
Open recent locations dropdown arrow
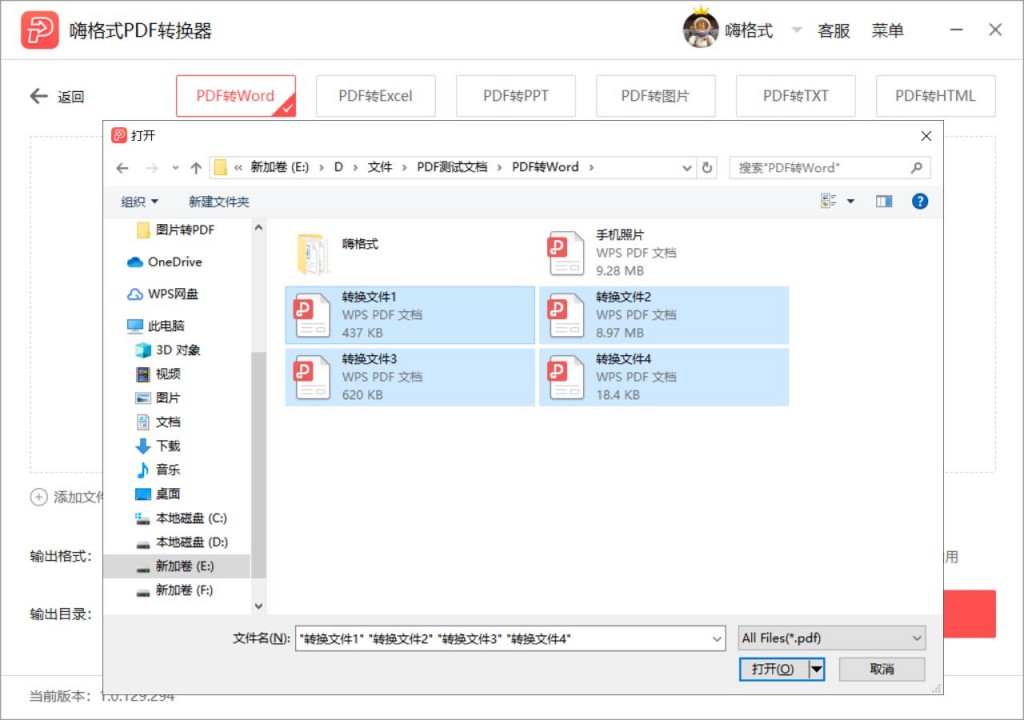(175, 168)
